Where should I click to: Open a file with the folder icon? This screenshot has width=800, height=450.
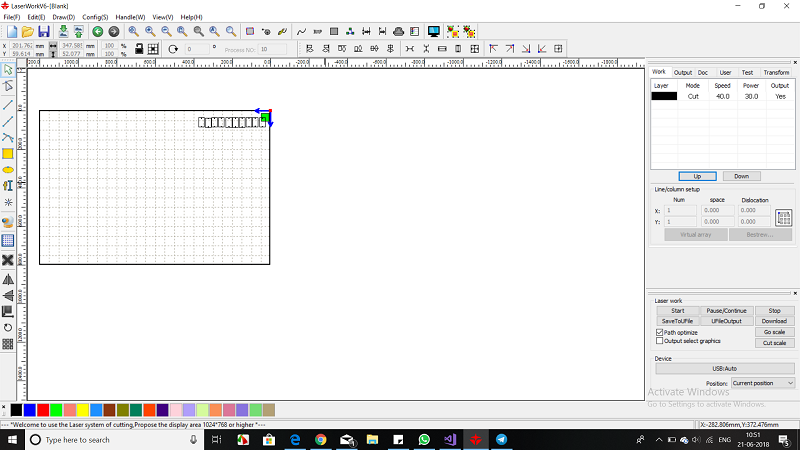[x=28, y=32]
